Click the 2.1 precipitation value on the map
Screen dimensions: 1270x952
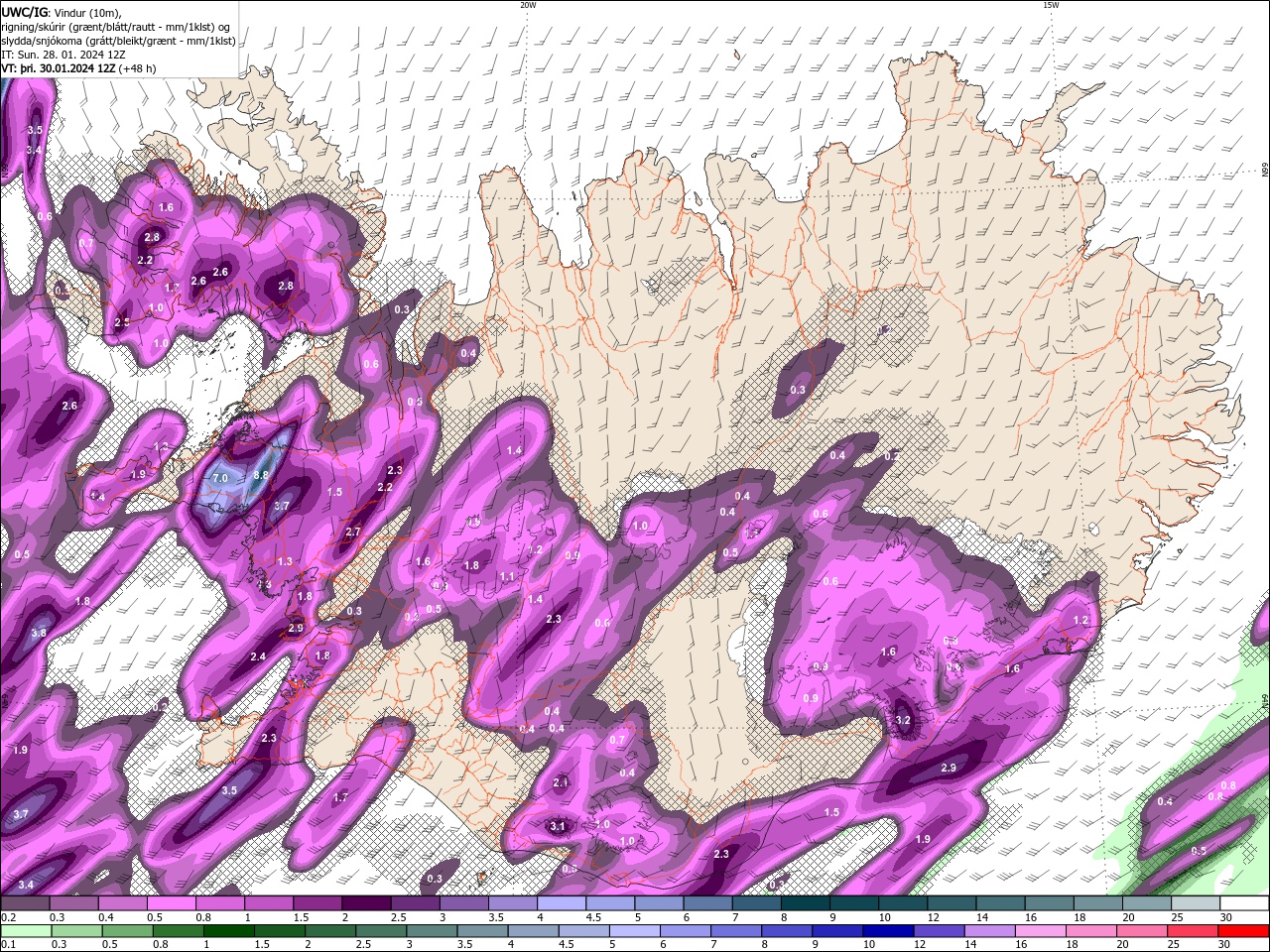click(x=561, y=782)
